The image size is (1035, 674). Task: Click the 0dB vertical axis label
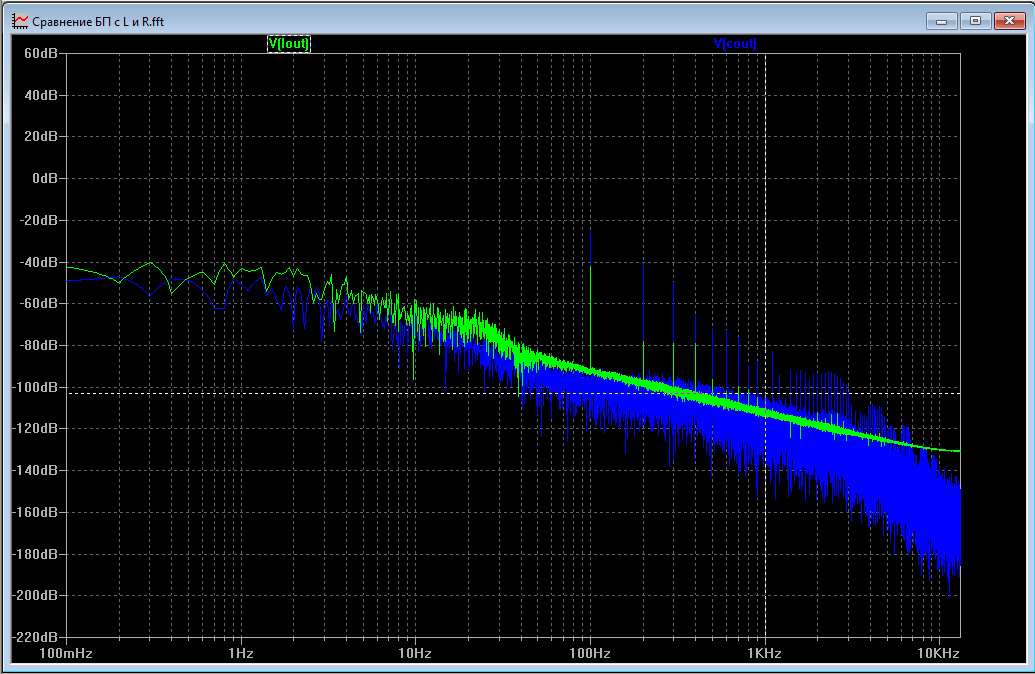(46, 178)
